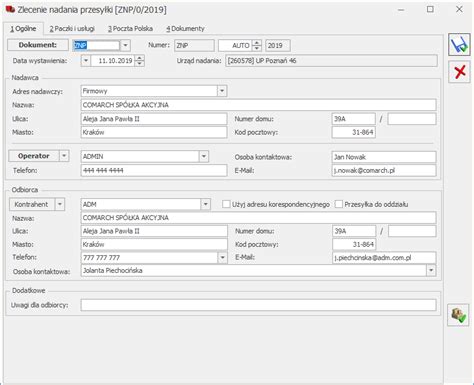
Task: Go to the Dokumenty tab
Action: tap(185, 29)
